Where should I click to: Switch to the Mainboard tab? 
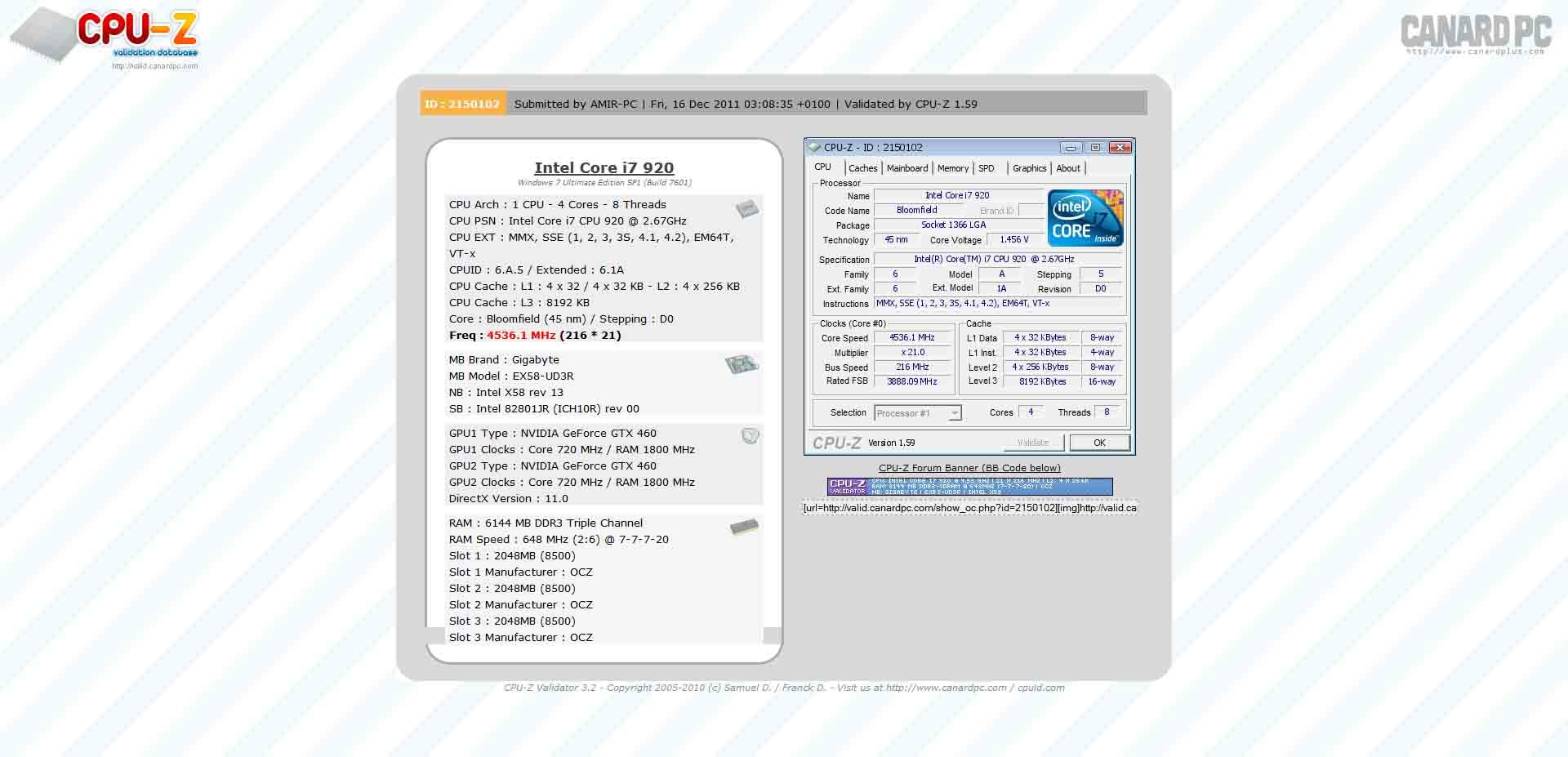tap(907, 168)
